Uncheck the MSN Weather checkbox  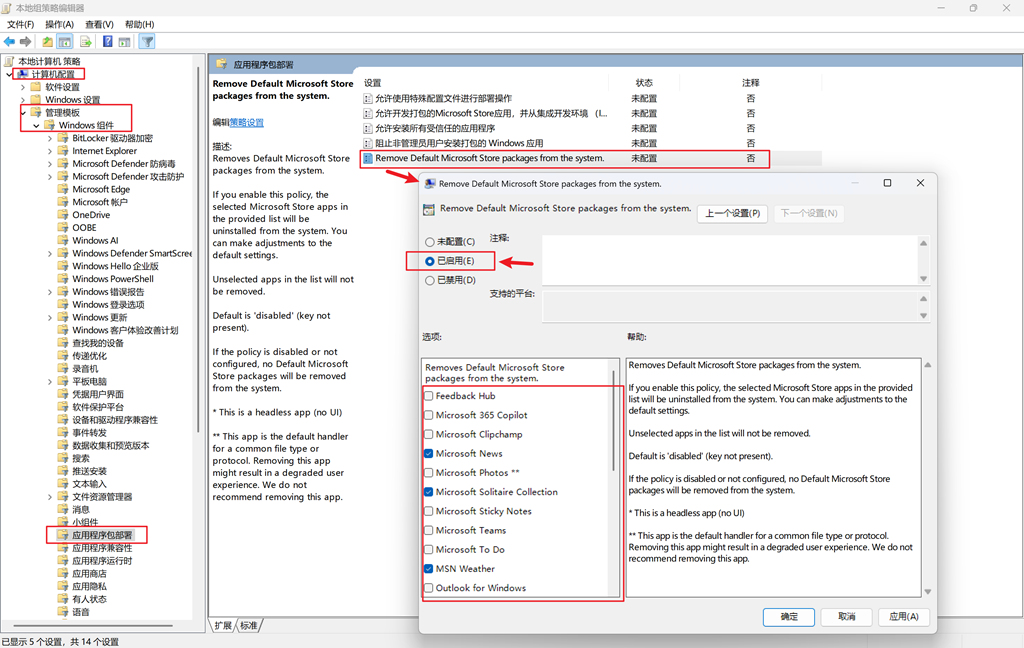428,568
